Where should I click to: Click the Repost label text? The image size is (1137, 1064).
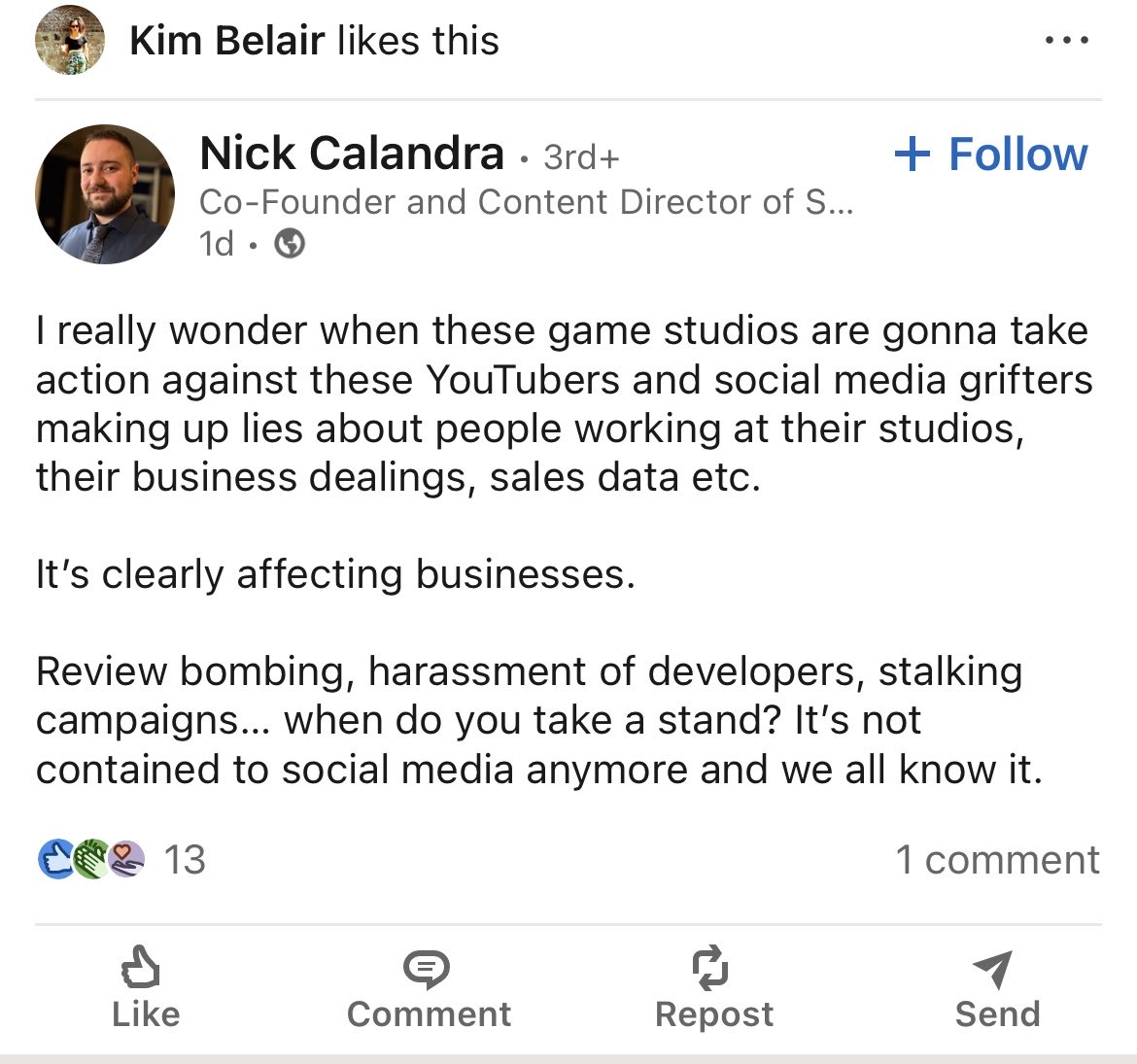[x=714, y=1014]
